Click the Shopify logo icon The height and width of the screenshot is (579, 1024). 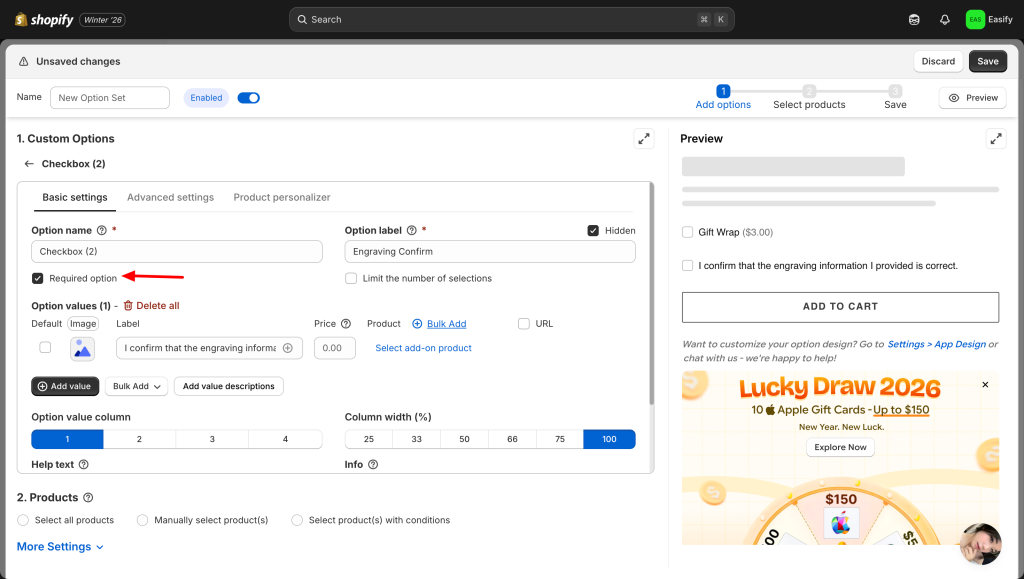[x=22, y=19]
